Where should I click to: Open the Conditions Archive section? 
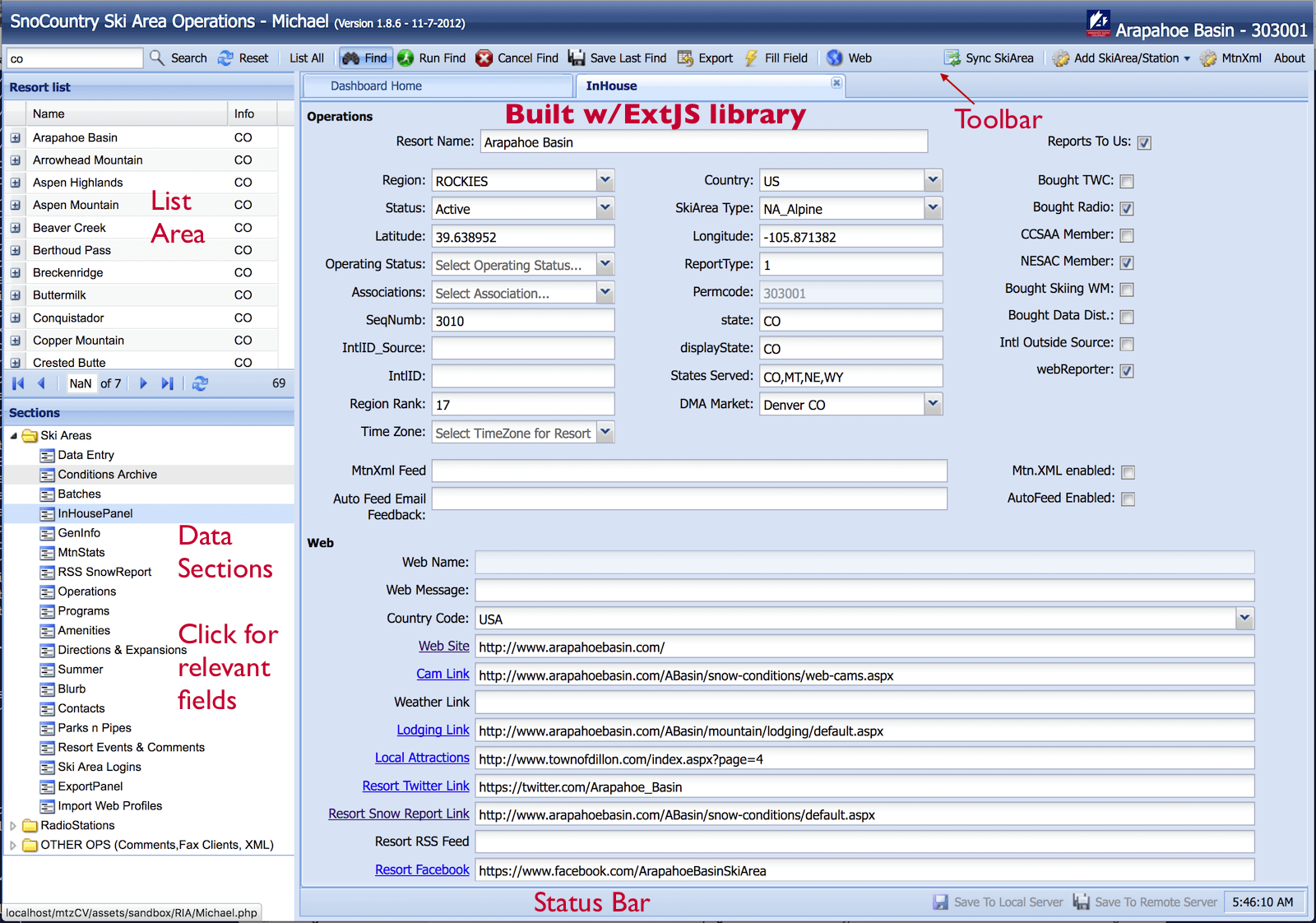(x=107, y=475)
